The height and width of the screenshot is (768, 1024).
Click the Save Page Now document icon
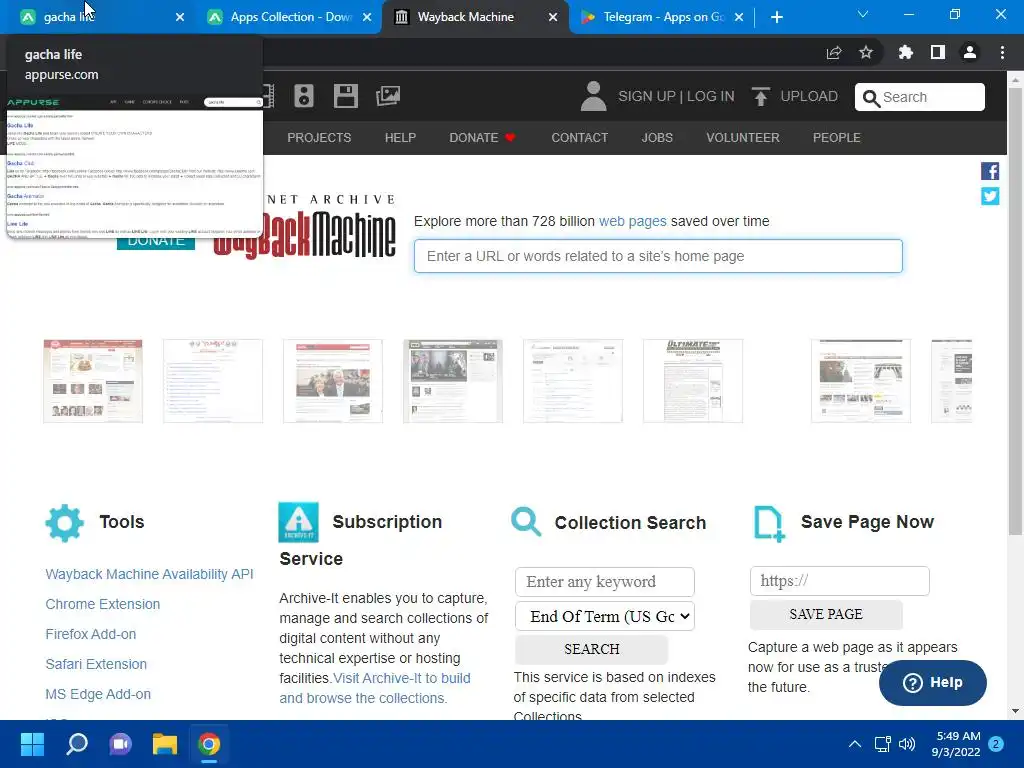pos(769,523)
